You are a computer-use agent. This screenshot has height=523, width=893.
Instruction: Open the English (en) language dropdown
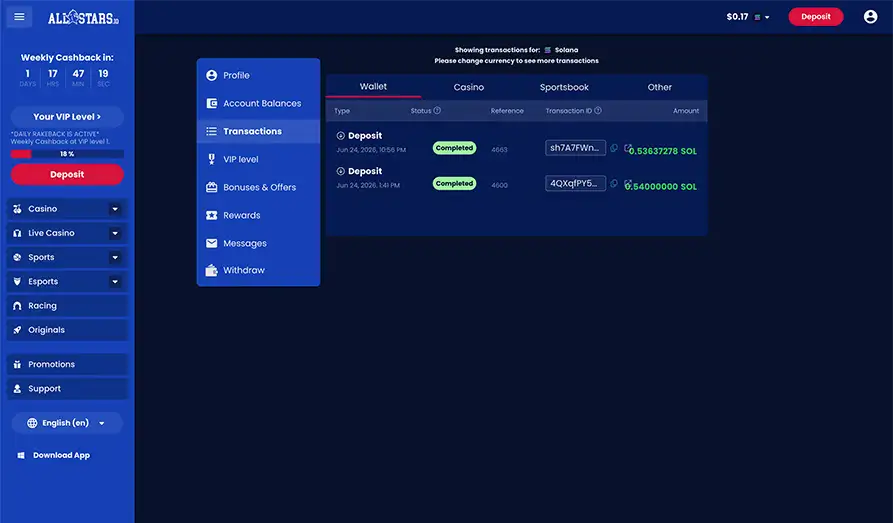coord(67,423)
